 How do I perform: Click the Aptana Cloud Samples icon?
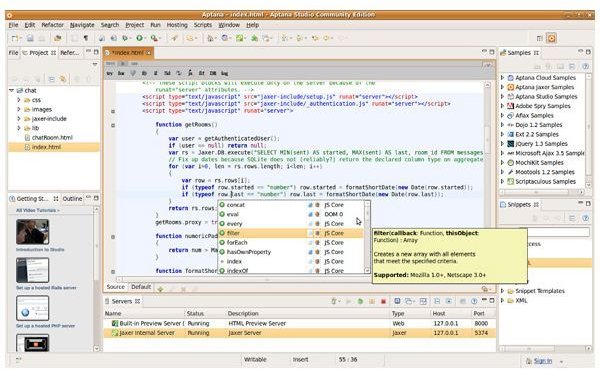point(510,78)
